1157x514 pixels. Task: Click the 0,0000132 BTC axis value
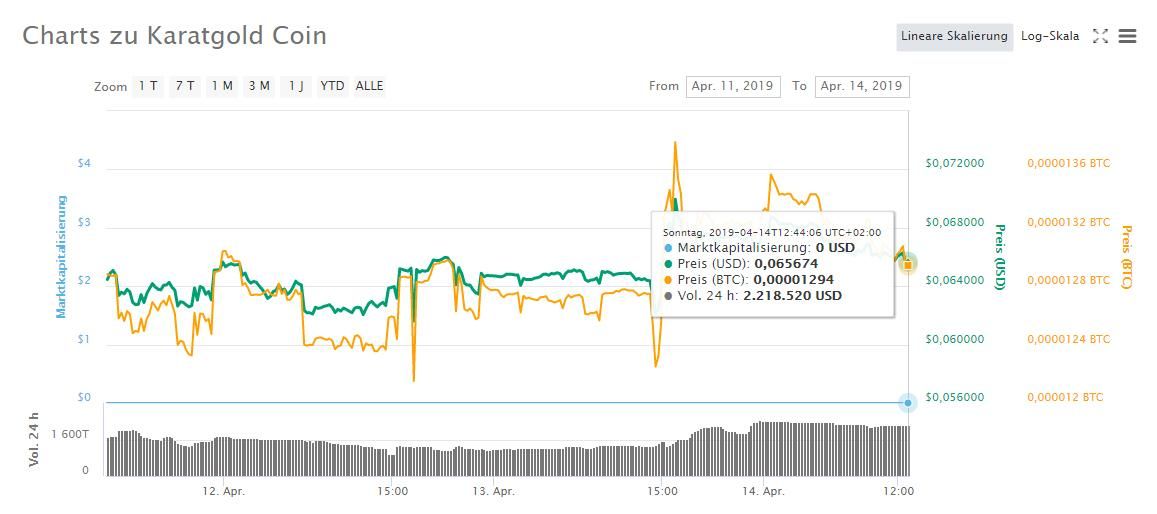1068,222
